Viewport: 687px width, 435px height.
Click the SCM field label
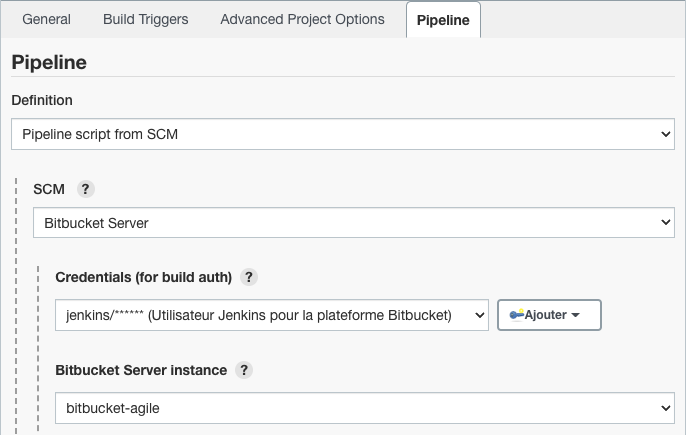pyautogui.click(x=49, y=189)
